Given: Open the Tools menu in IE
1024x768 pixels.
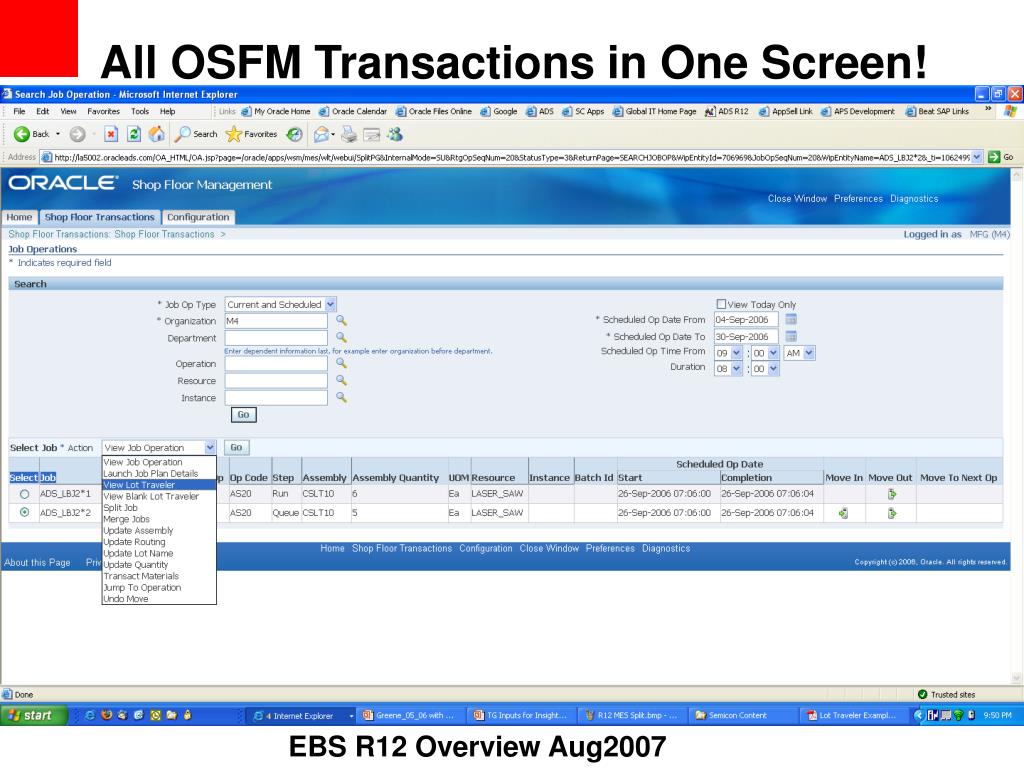Looking at the screenshot, I should point(140,112).
